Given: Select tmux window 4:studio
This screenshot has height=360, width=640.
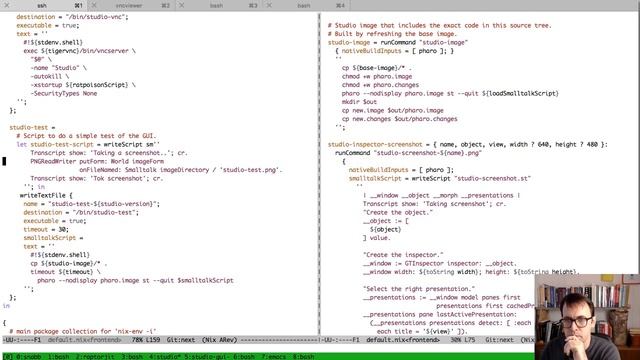Looking at the screenshot, I should point(165,356).
